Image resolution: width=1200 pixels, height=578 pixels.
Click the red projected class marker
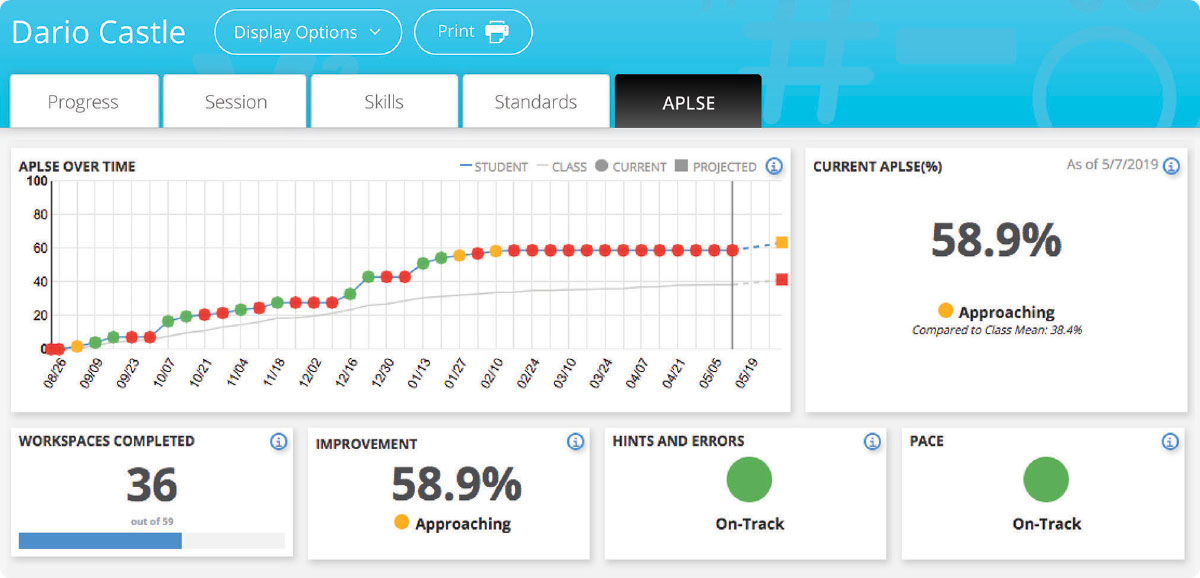[782, 280]
